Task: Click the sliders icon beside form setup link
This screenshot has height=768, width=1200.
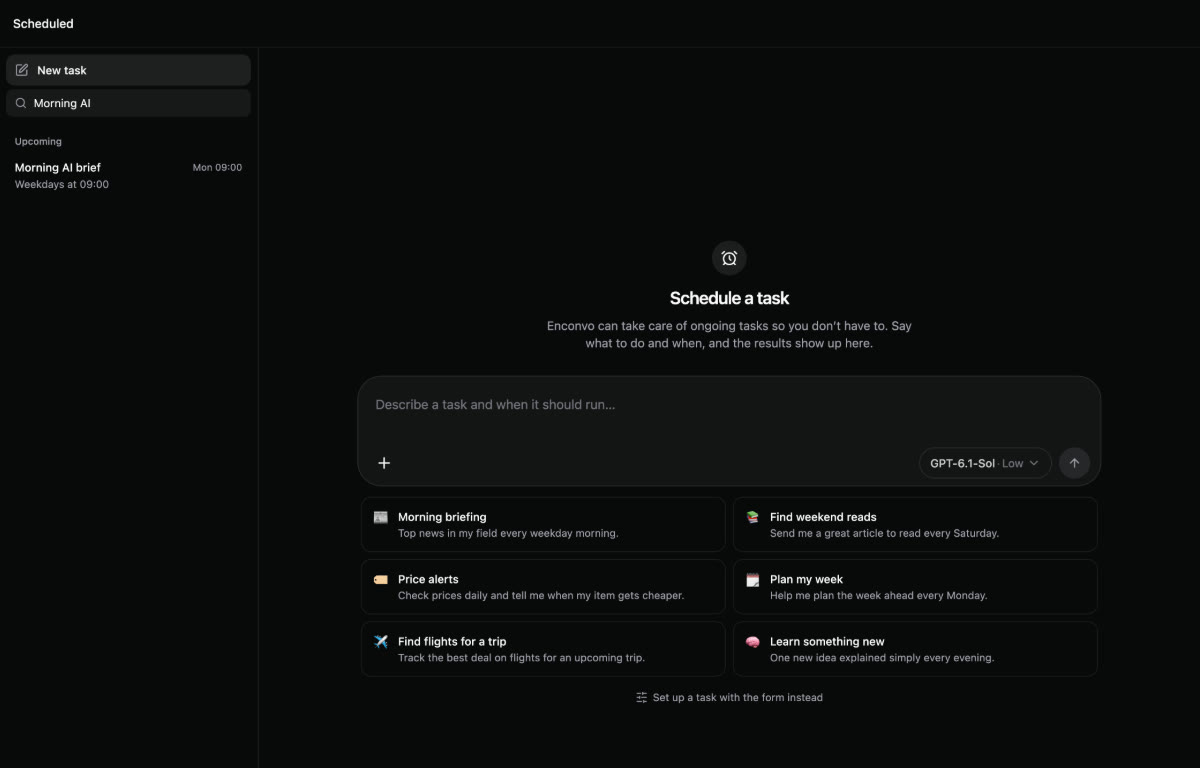Action: pyautogui.click(x=642, y=697)
